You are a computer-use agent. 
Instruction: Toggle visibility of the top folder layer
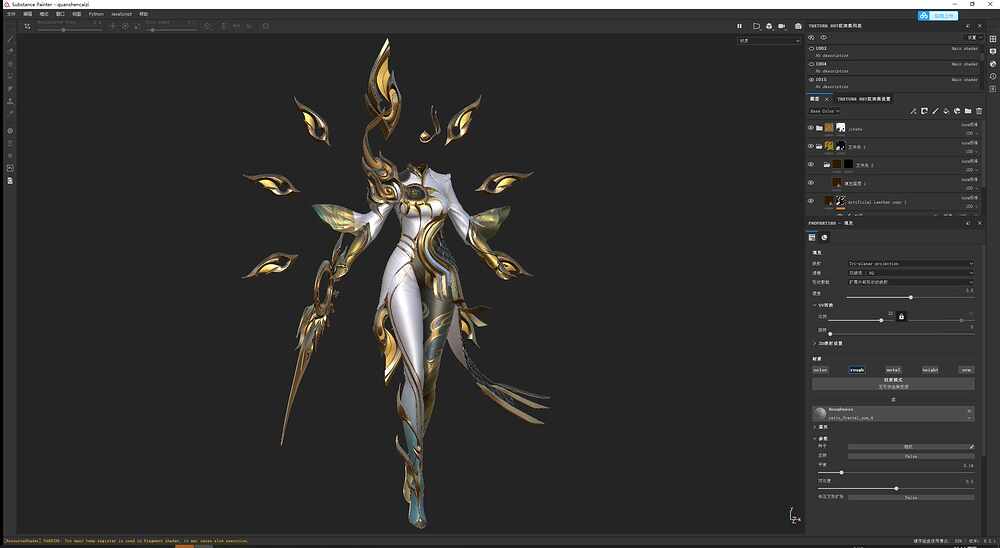tap(811, 128)
